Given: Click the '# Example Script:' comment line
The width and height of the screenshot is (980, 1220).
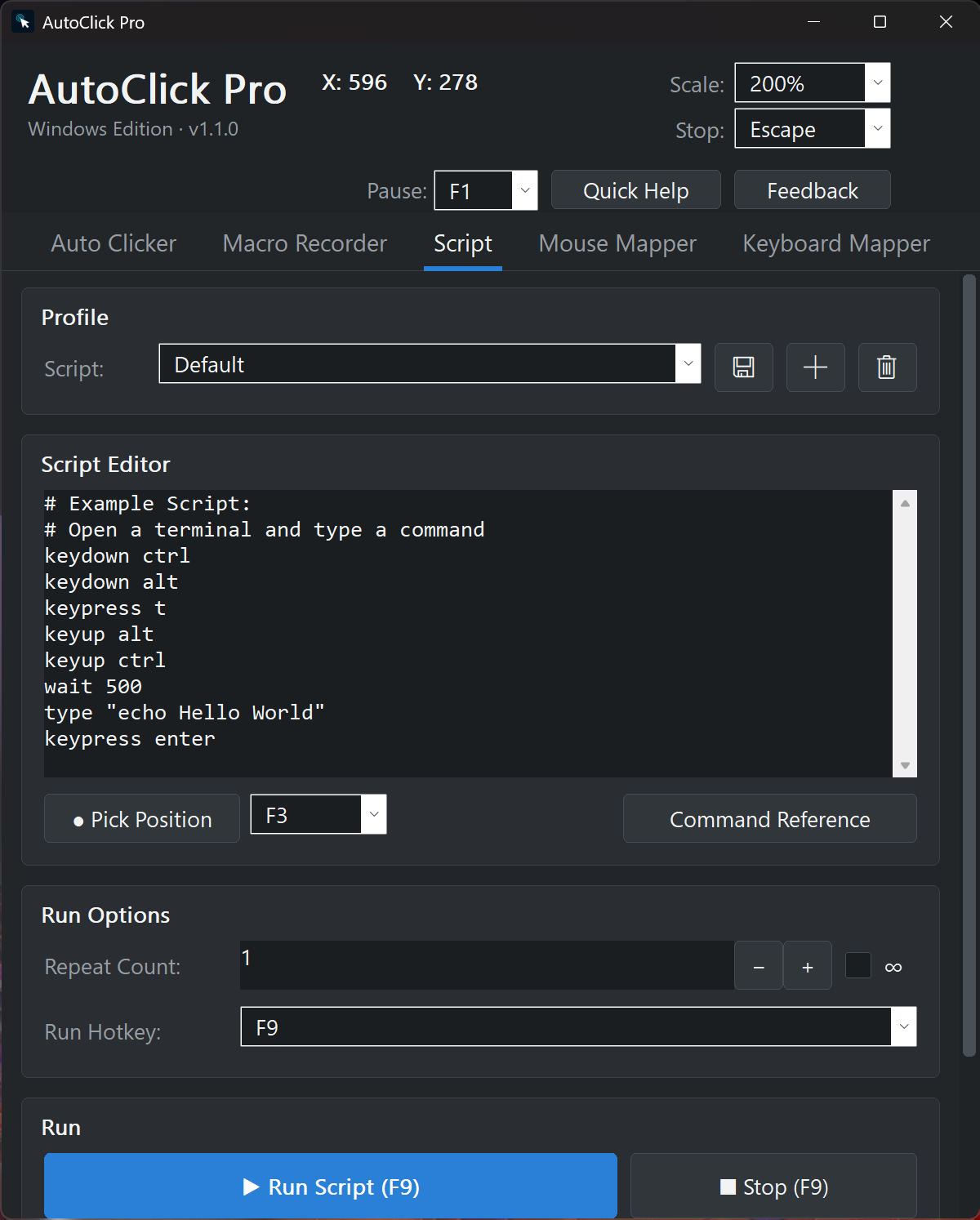Looking at the screenshot, I should click(x=148, y=504).
